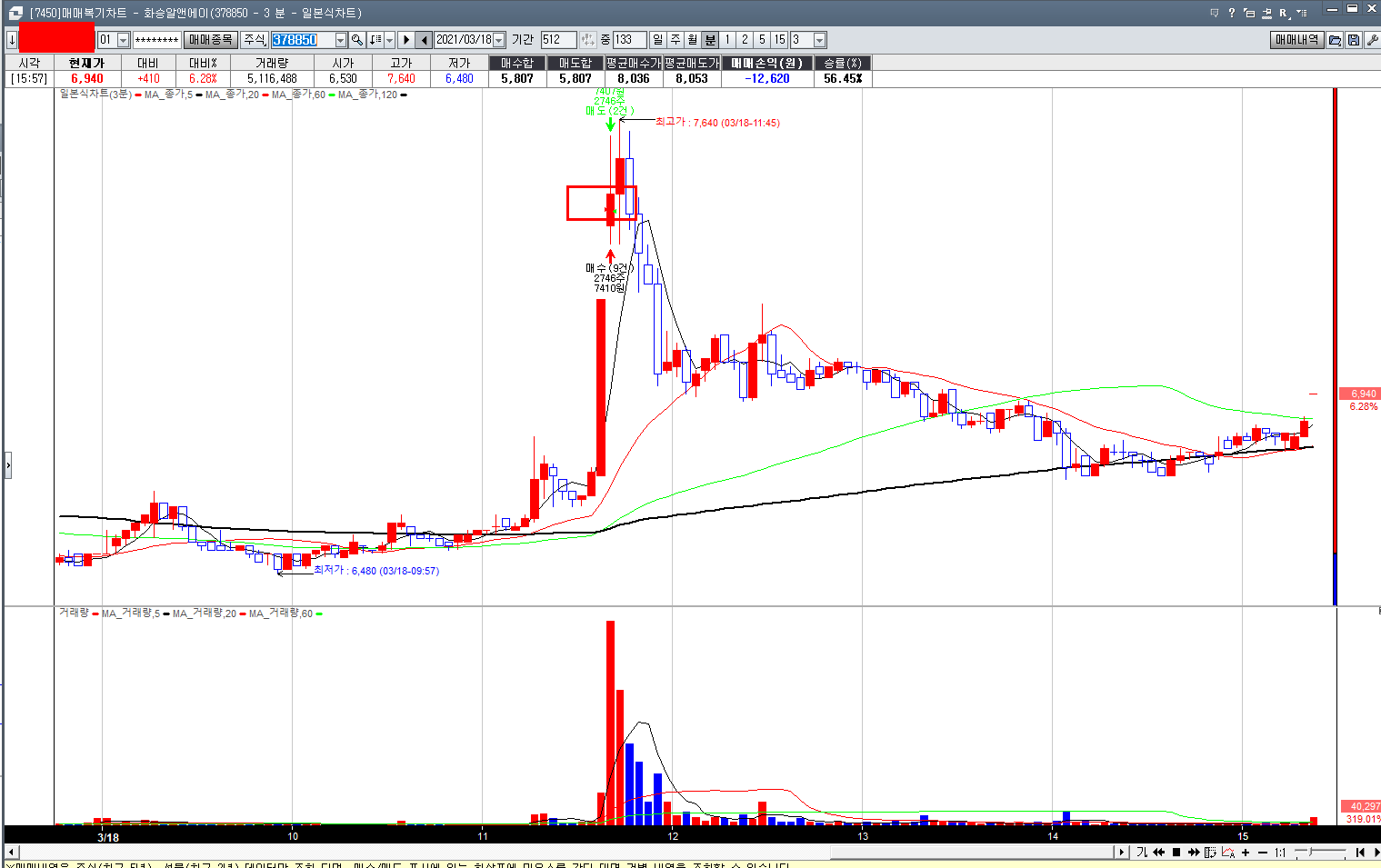Click the 주식 button
Viewport: 1381px width, 868px height.
point(255,40)
